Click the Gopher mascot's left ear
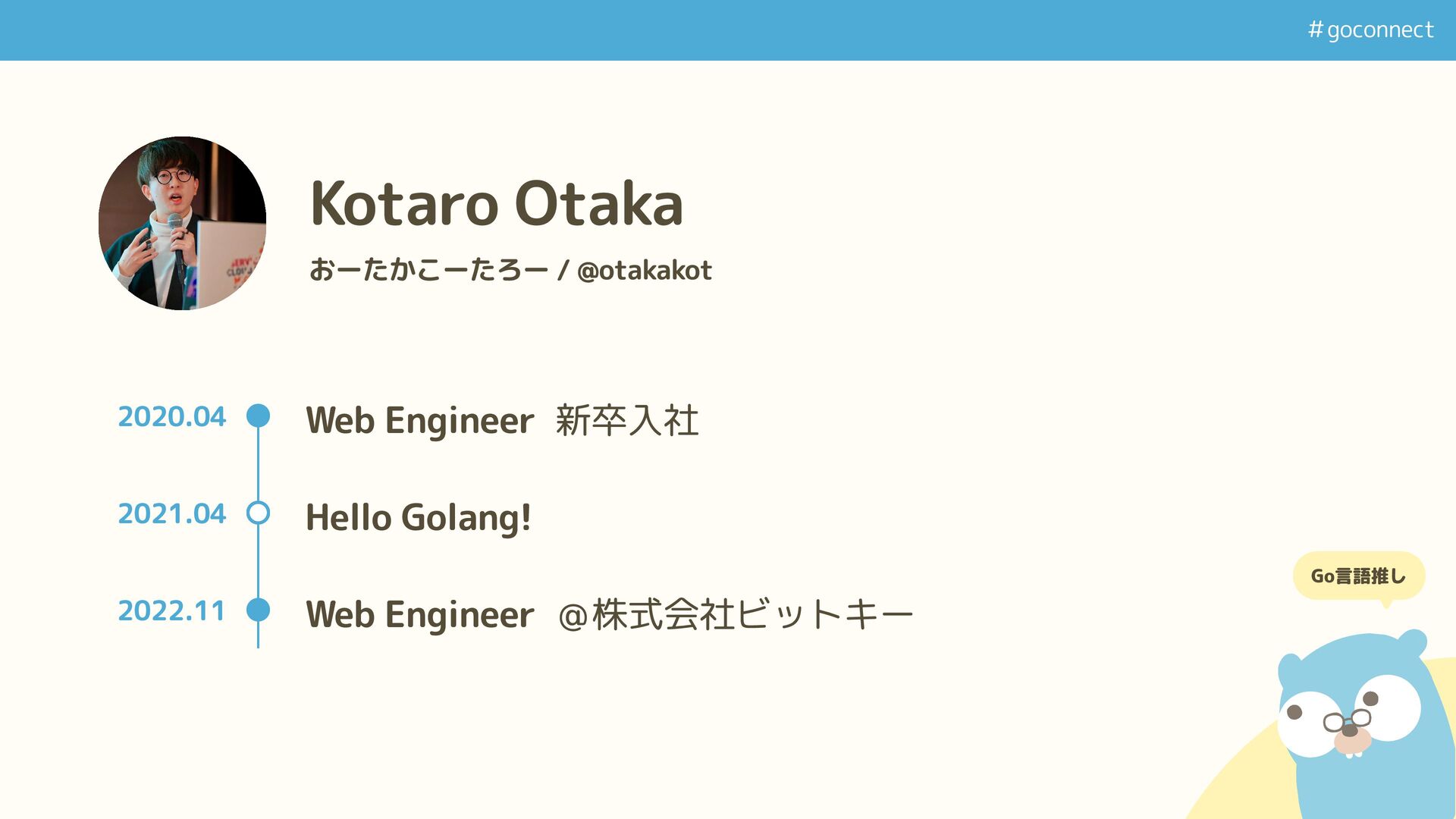The width and height of the screenshot is (1456, 819). coord(1288,669)
